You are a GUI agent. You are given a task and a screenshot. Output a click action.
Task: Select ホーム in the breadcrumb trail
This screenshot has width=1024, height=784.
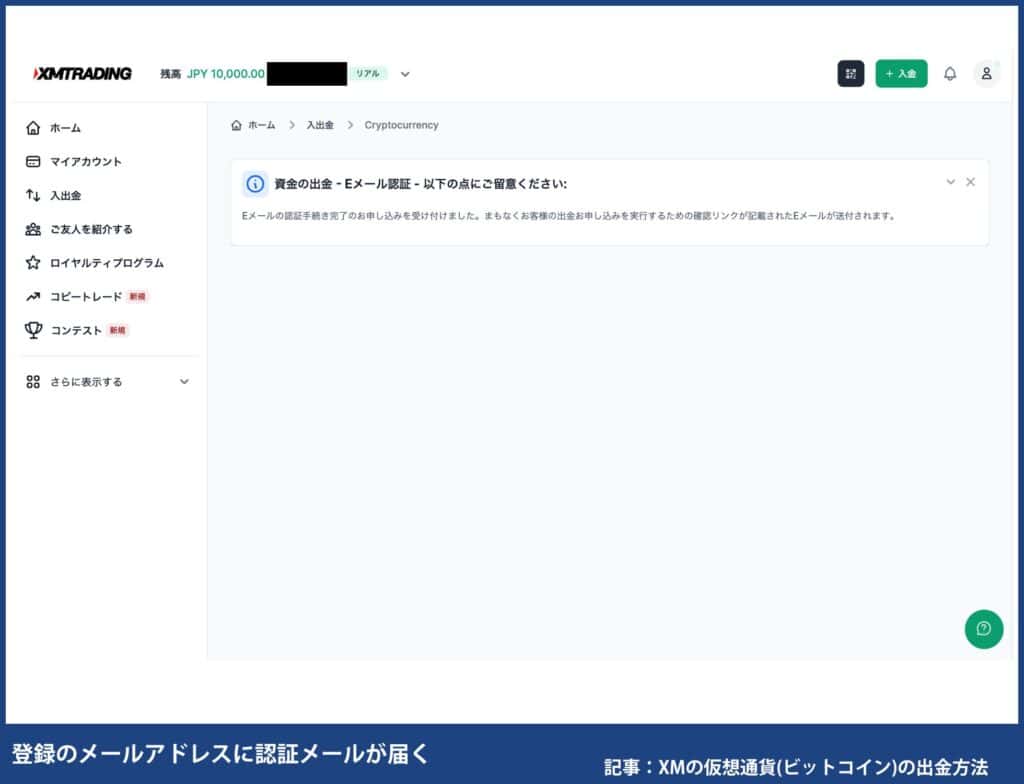(259, 125)
